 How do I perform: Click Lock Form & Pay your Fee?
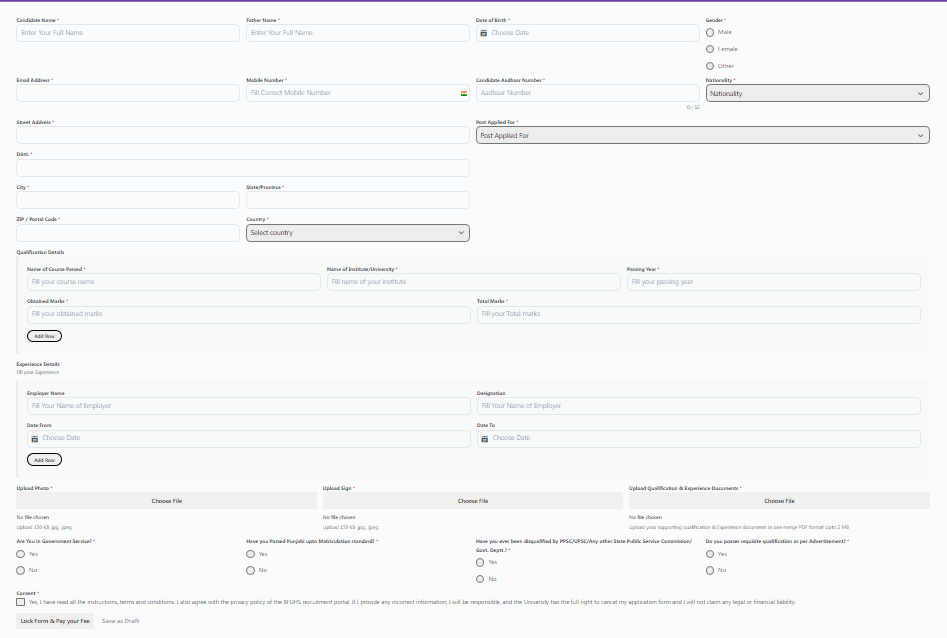[55, 621]
